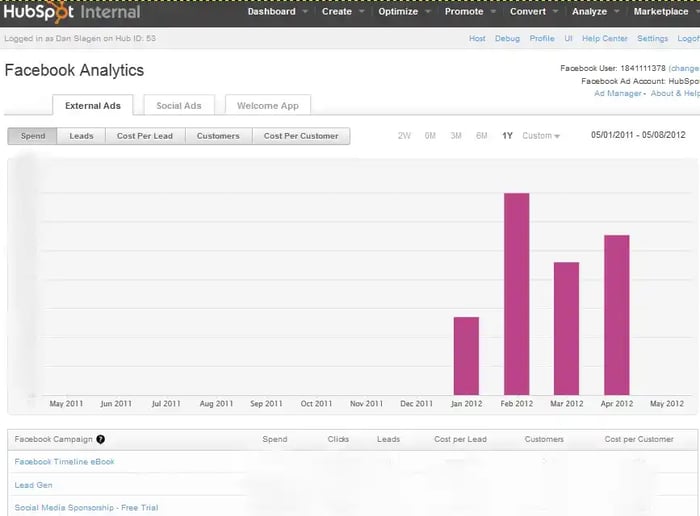Switch to the Social Ads tab
The height and width of the screenshot is (516, 700).
[x=178, y=105]
